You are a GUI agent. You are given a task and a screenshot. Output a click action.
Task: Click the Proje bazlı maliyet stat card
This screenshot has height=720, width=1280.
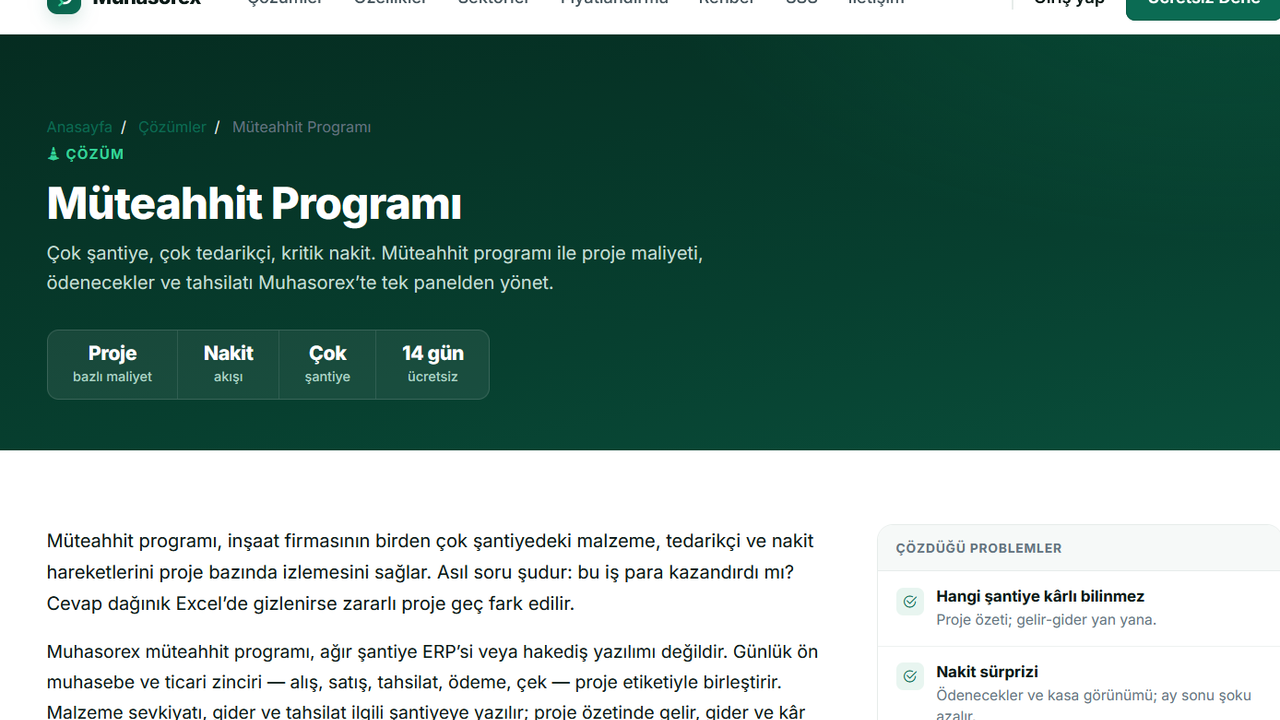(112, 365)
